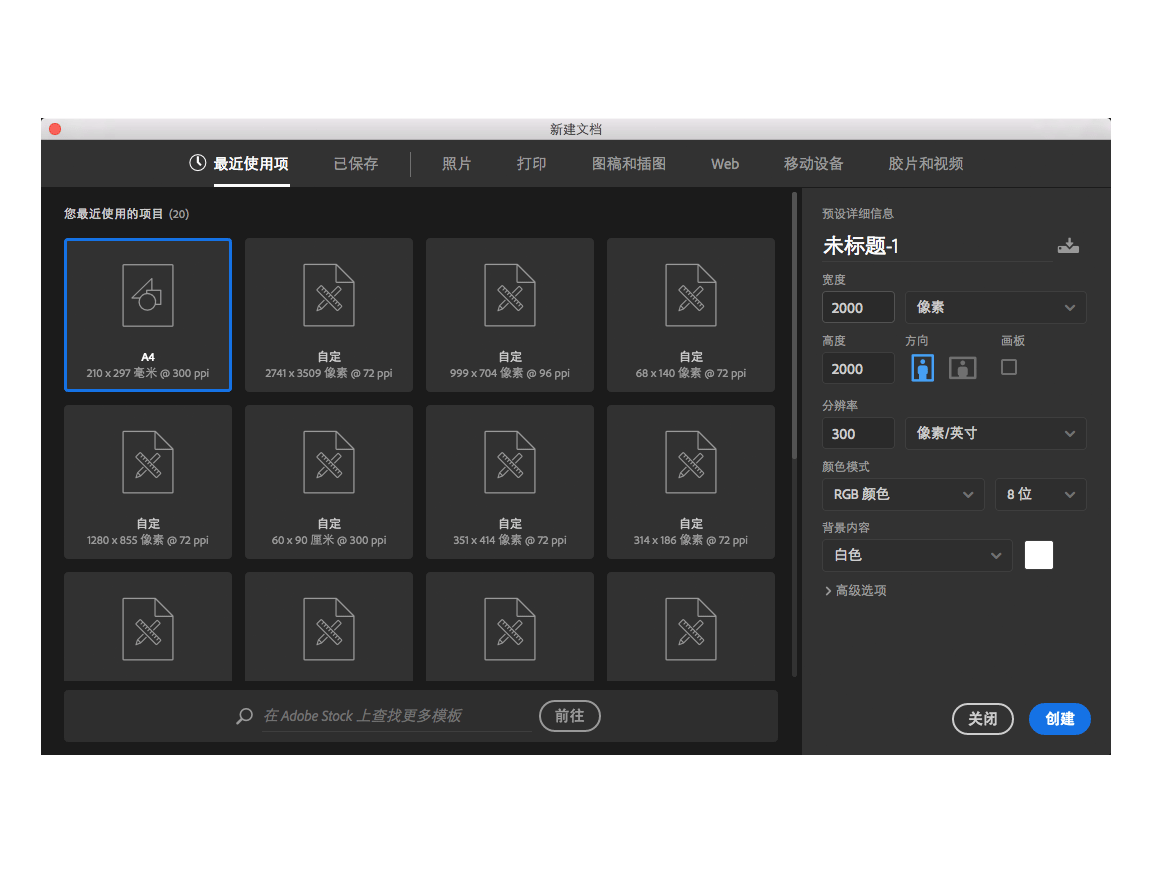Screen dimensions: 1152x872
Task: Enable the 画板 artboard checkbox
Action: 1009,367
